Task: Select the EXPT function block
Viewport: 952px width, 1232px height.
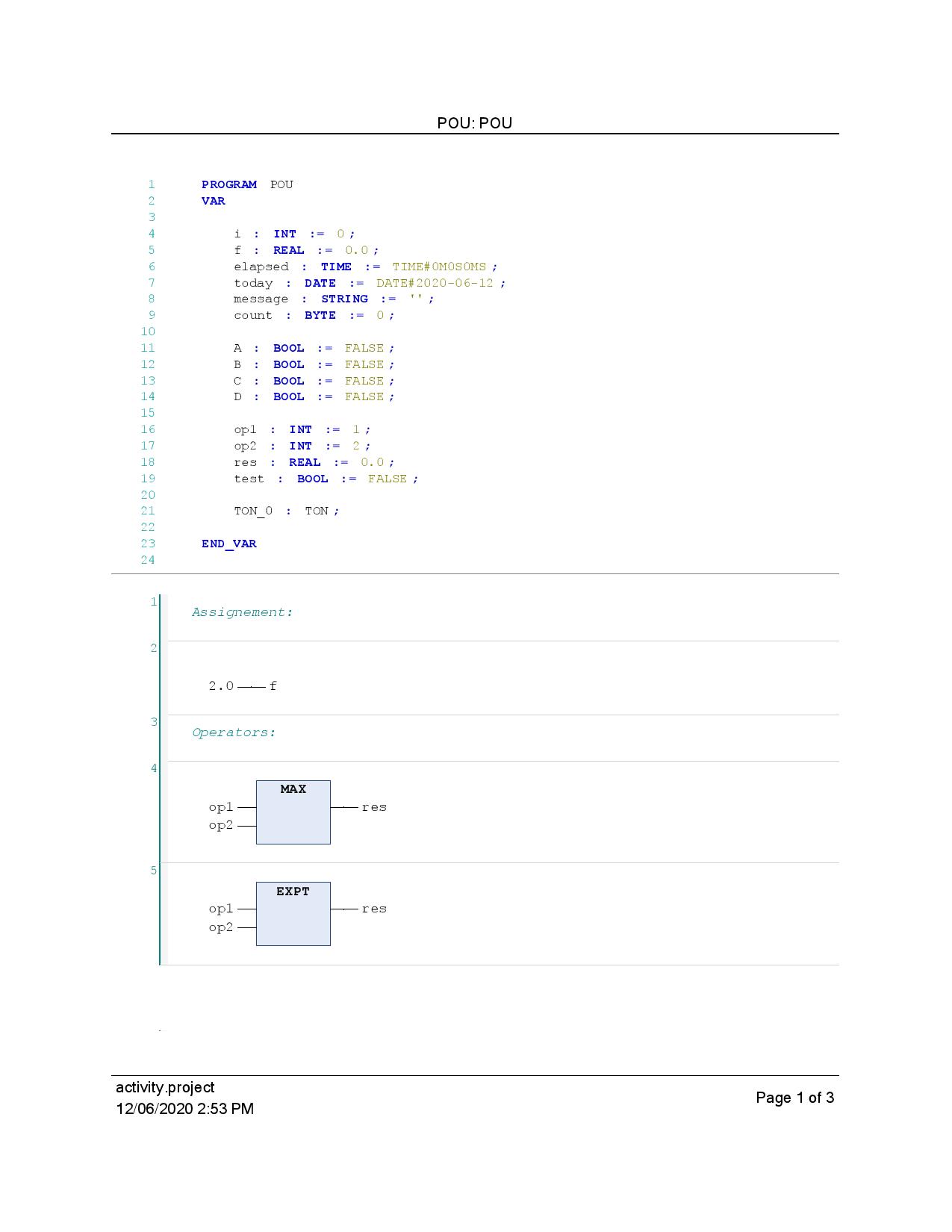Action: click(x=293, y=914)
